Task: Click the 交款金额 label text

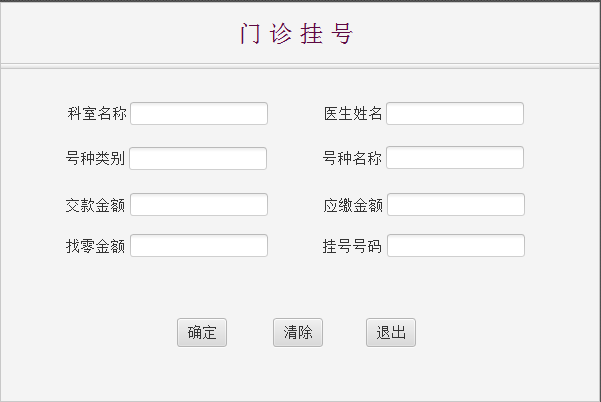Action: tap(96, 205)
